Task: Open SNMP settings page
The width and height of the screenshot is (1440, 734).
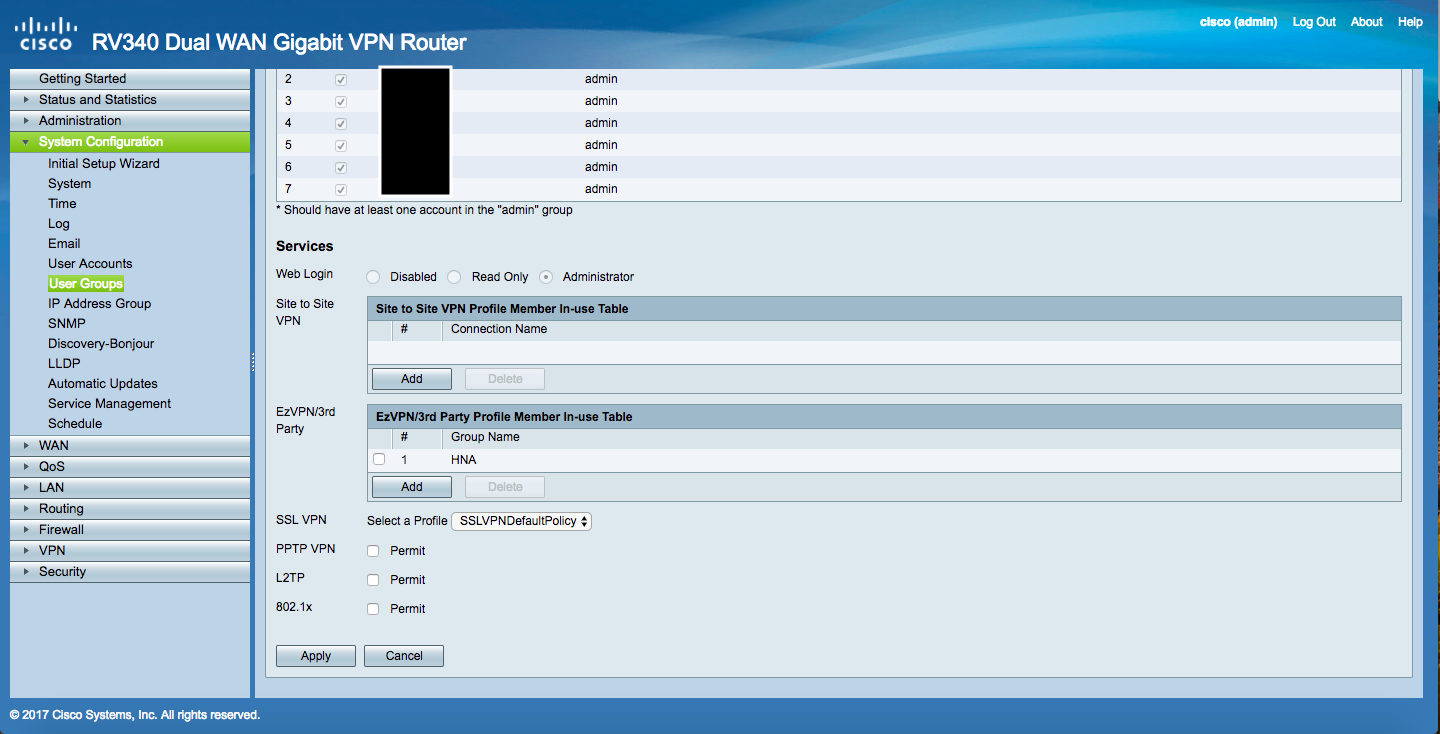Action: pyautogui.click(x=67, y=324)
